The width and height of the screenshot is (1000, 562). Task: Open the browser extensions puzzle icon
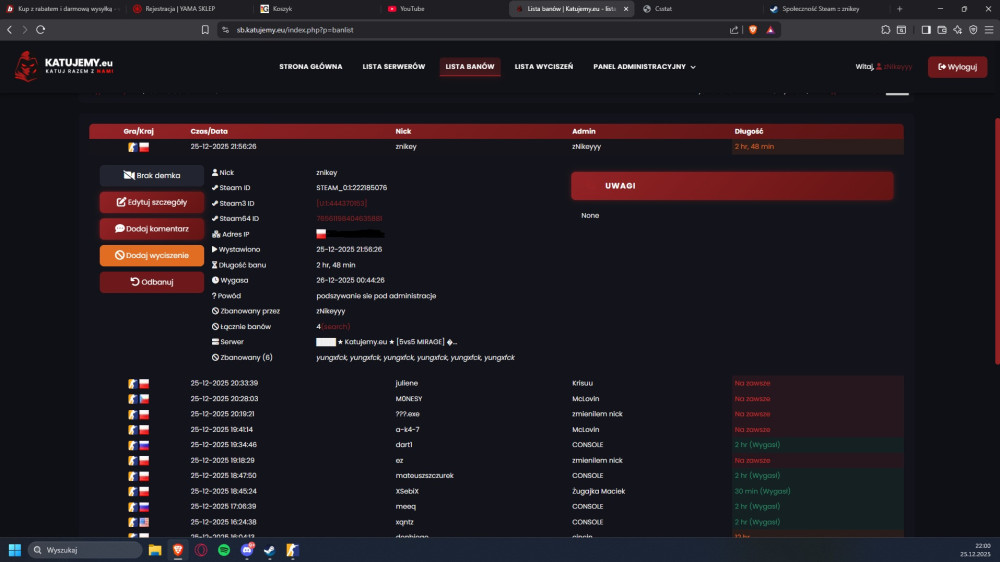tap(886, 30)
